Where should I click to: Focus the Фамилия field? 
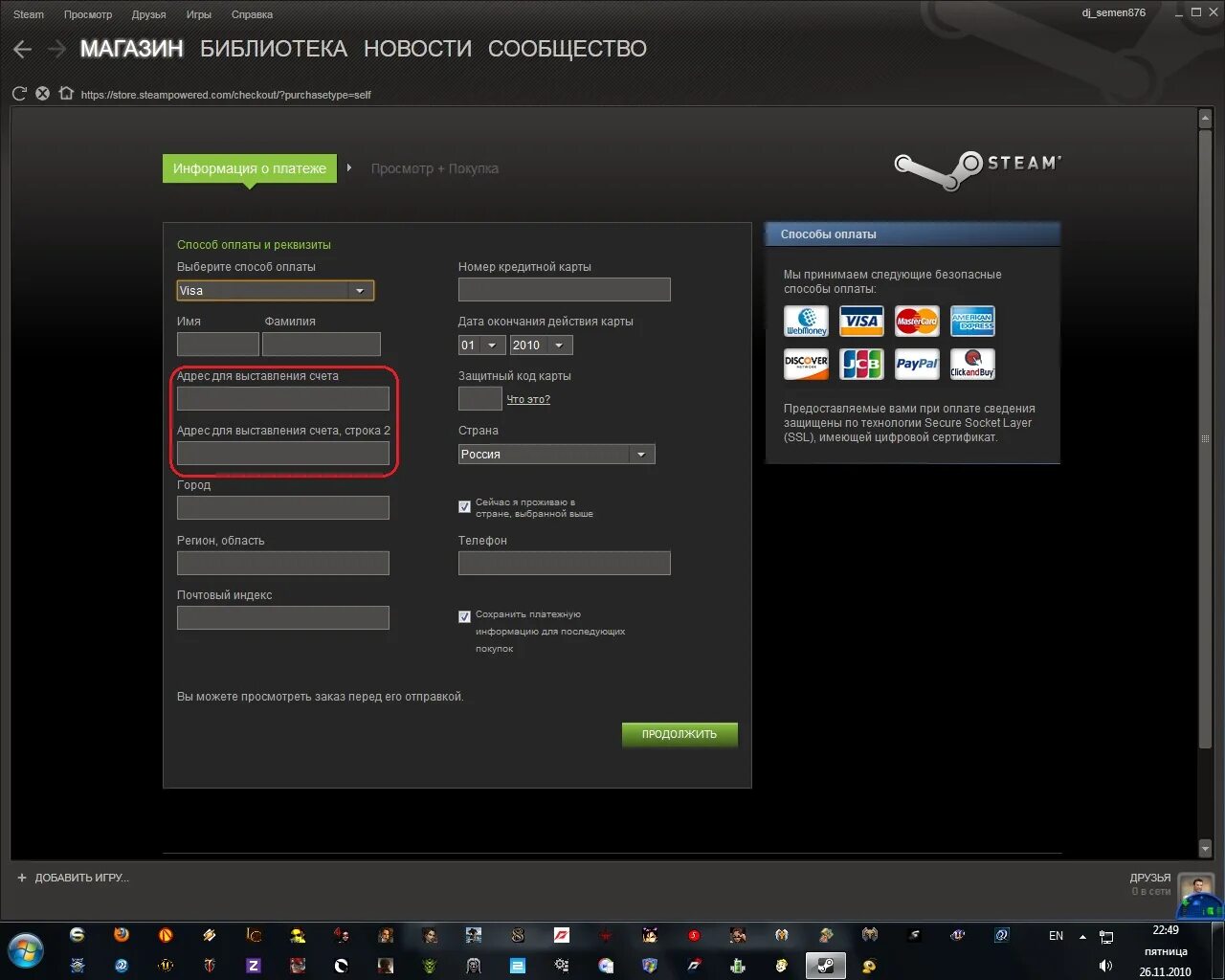(322, 345)
